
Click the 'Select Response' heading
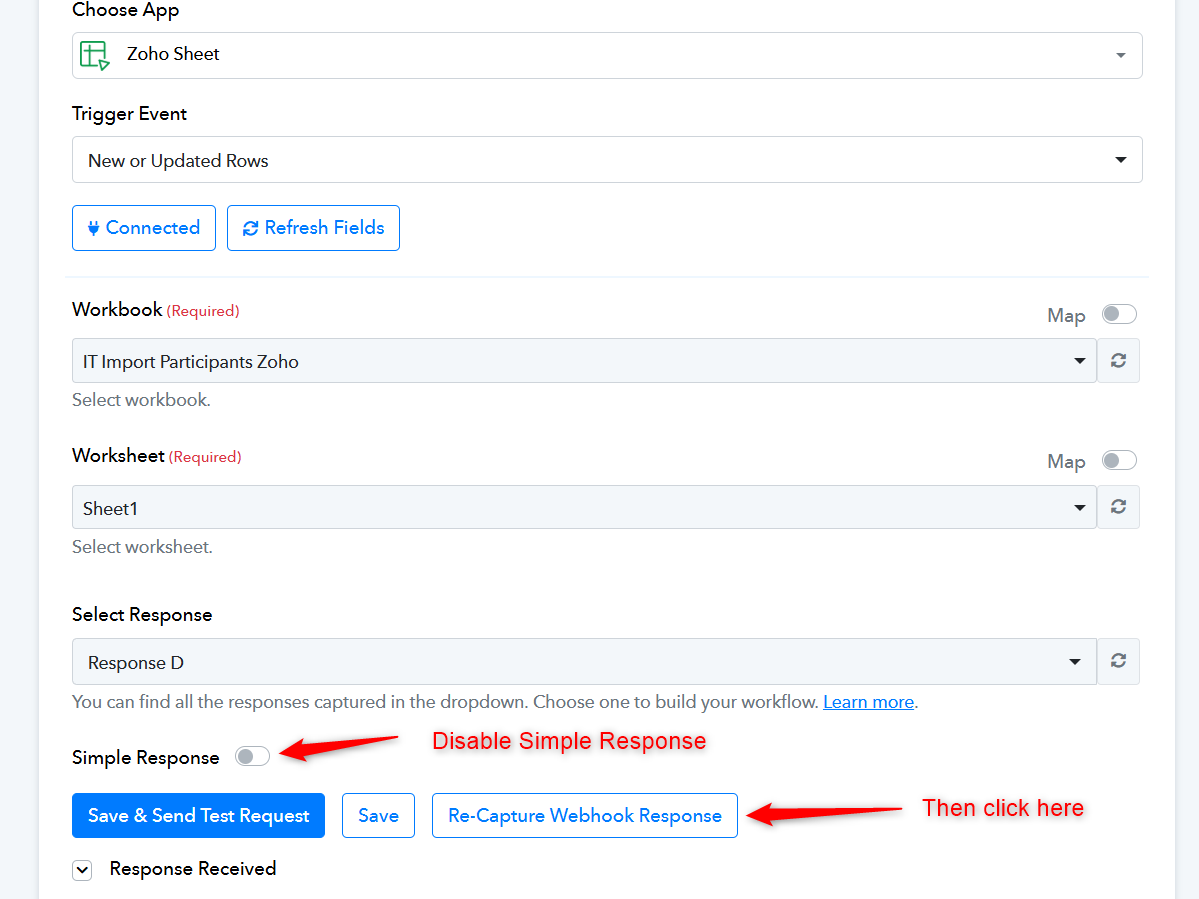coord(142,615)
